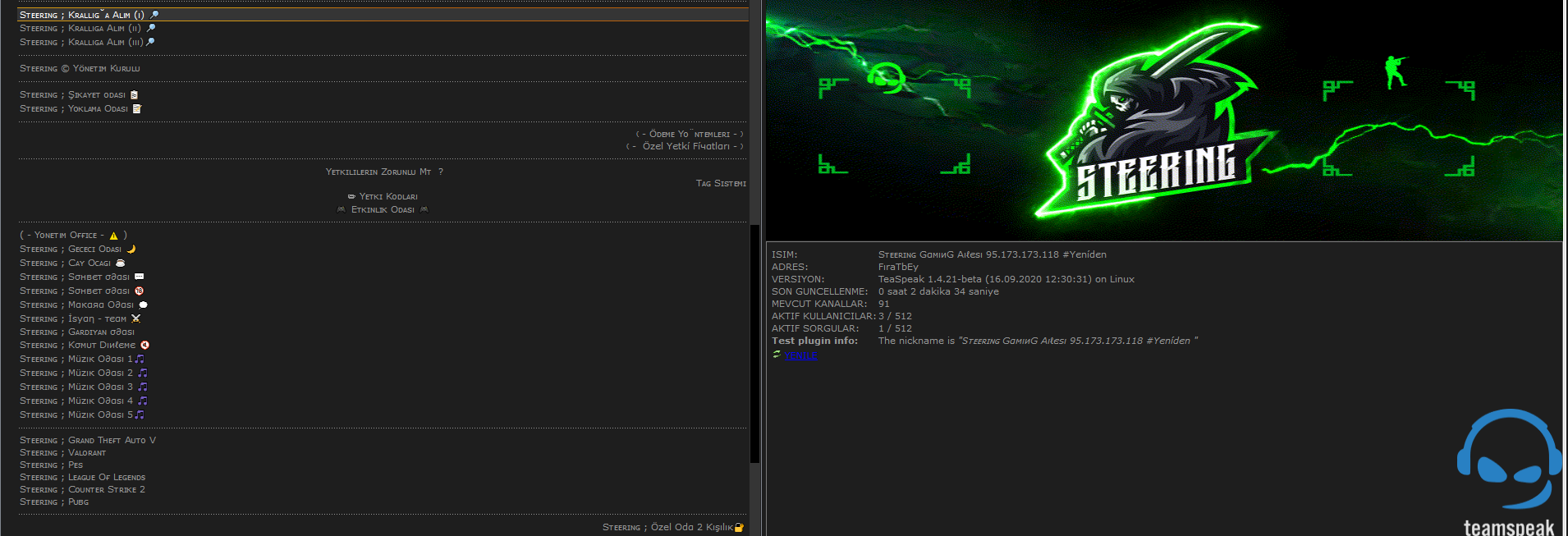1568x536 pixels.
Task: Select the Müzik Odası 4 channel
Action: tap(84, 401)
